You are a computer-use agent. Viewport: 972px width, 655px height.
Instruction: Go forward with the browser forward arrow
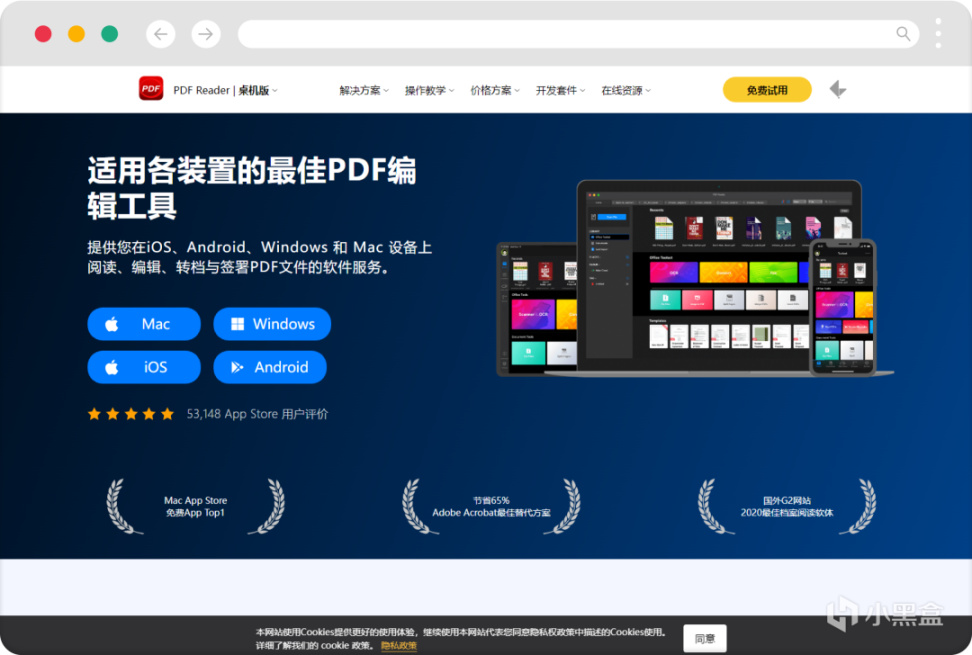206,34
